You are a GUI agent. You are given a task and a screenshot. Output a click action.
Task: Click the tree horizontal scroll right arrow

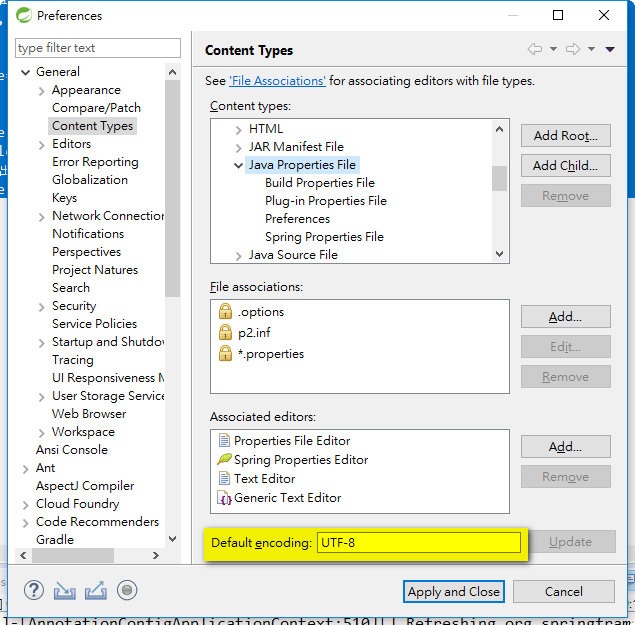pyautogui.click(x=156, y=555)
